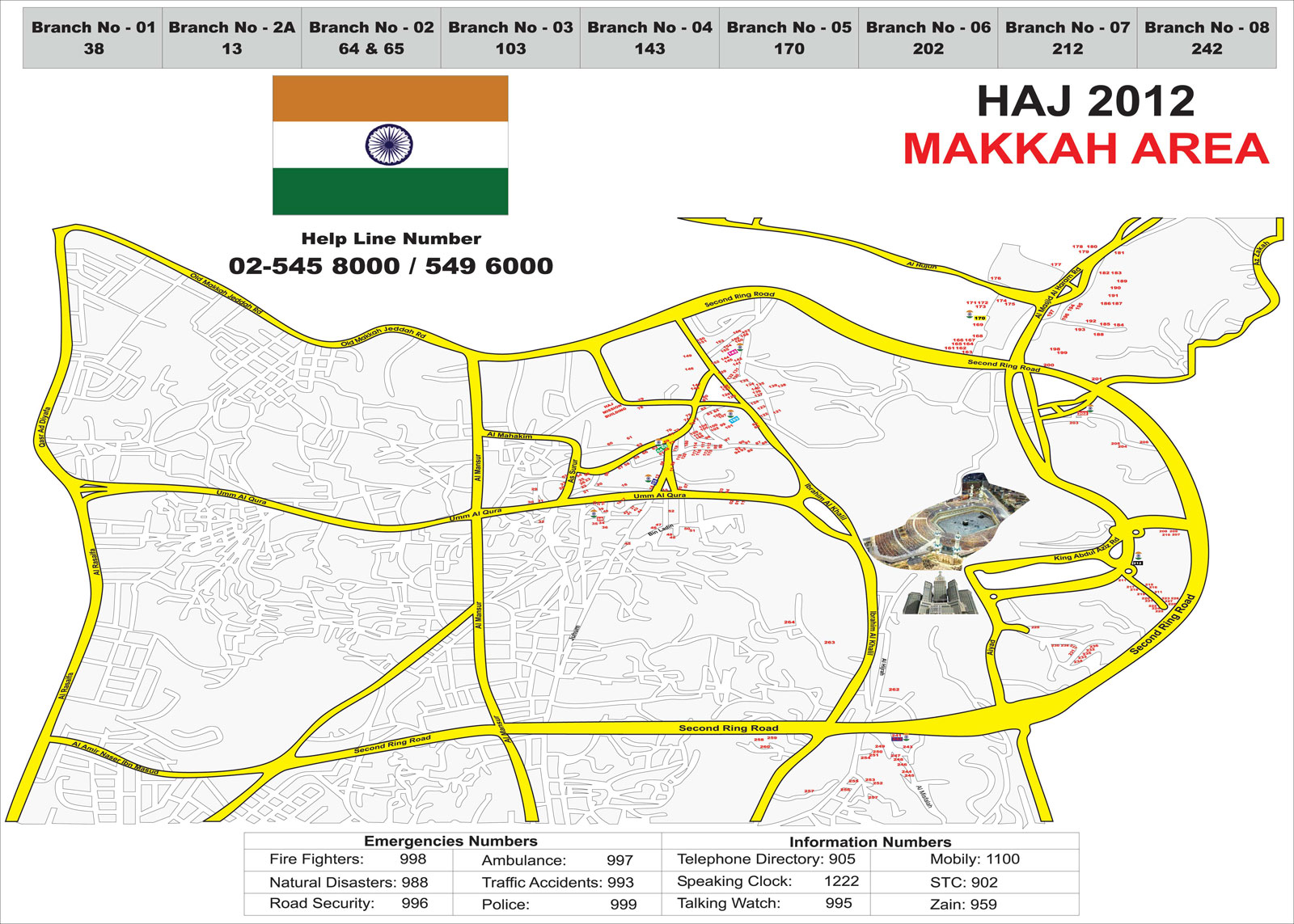Click the Ambulance: 997 entry
1294x924 pixels.
click(557, 860)
